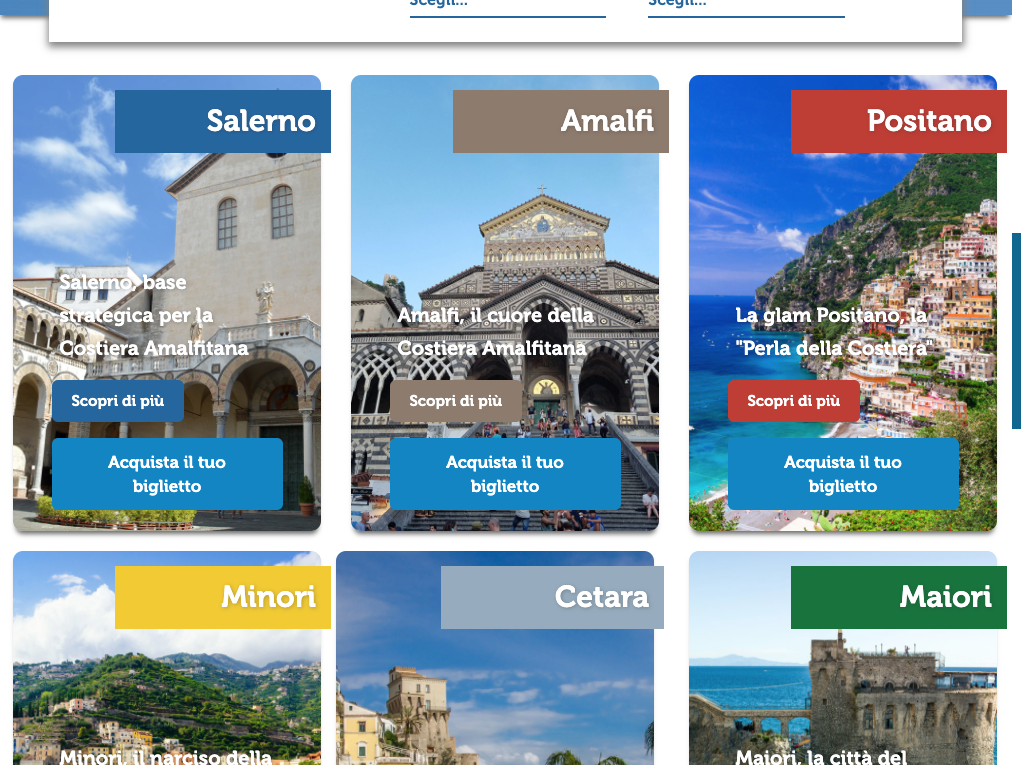The width and height of the screenshot is (1021, 765).
Task: Click Scopri di più for Salerno
Action: point(117,401)
